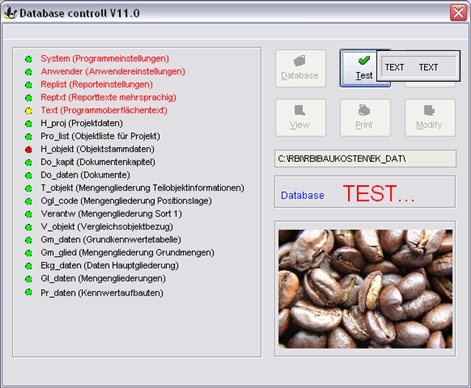Click green status dot beside T_objekt
Screen dimensions: 471x388
(x=29, y=189)
